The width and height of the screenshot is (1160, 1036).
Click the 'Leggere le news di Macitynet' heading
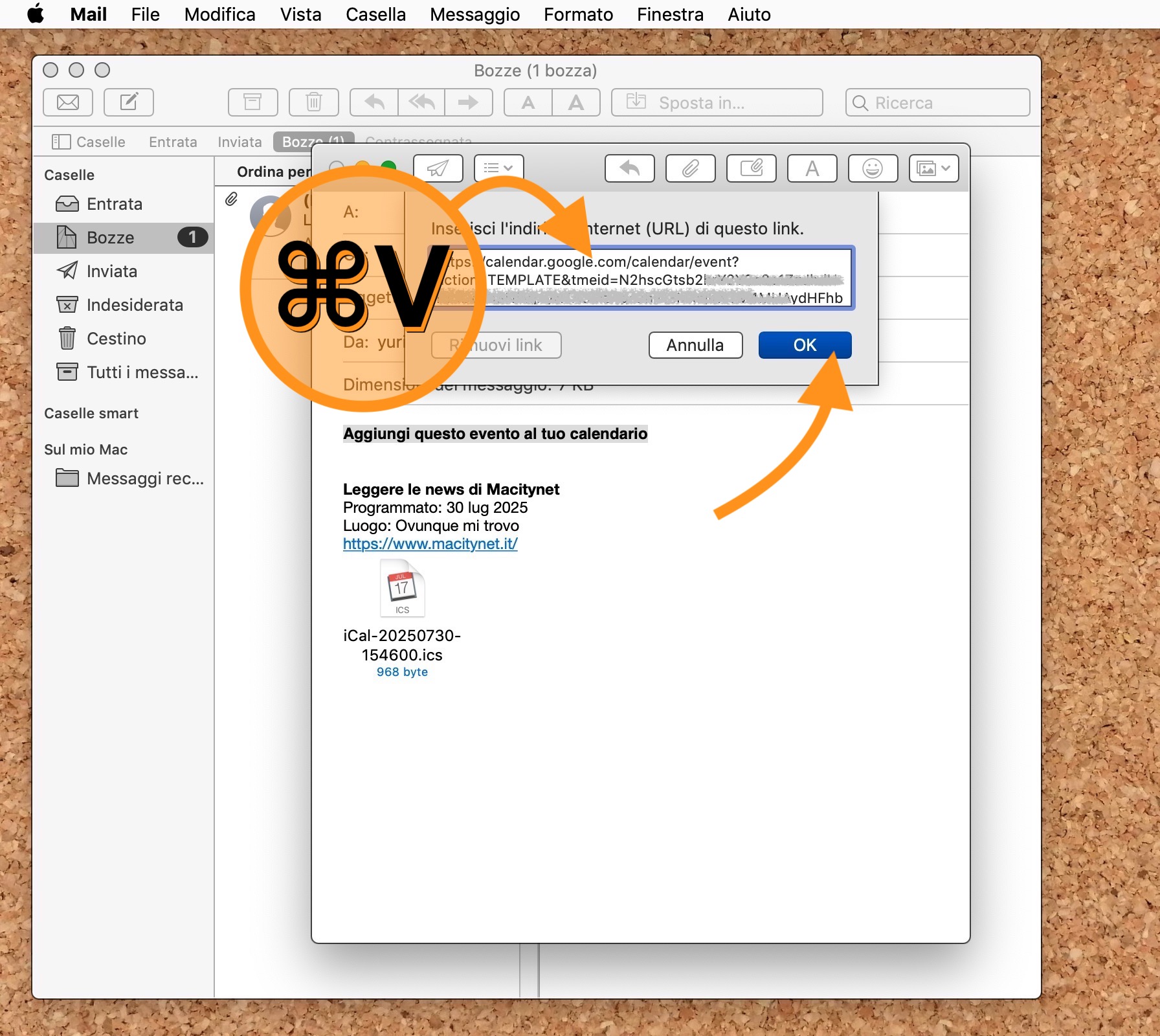tap(451, 490)
